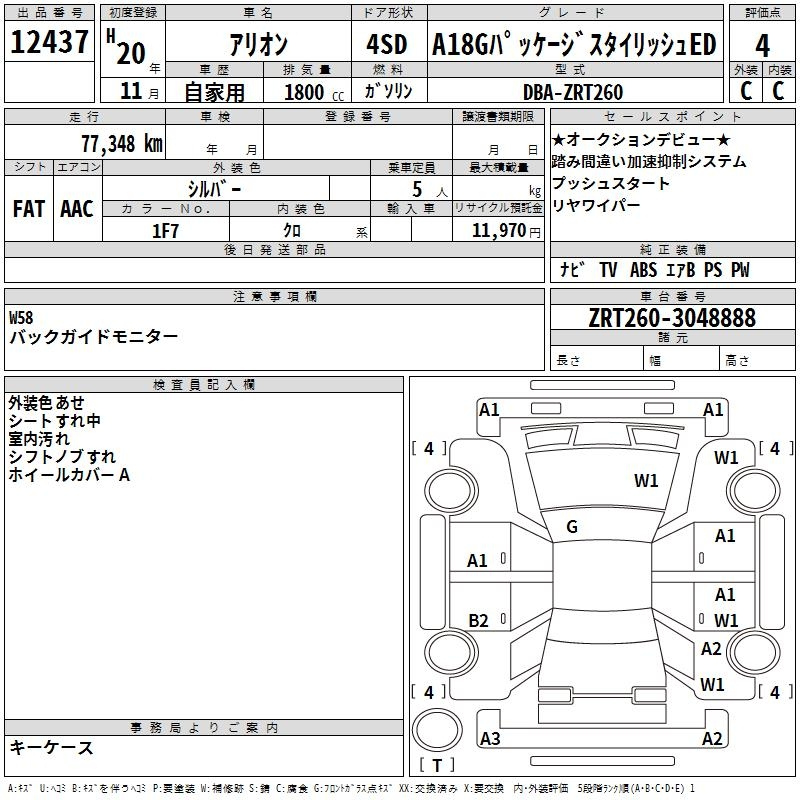Select the recycle deposit amount 11,970
Image resolution: width=800 pixels, height=800 pixels.
pyautogui.click(x=498, y=230)
